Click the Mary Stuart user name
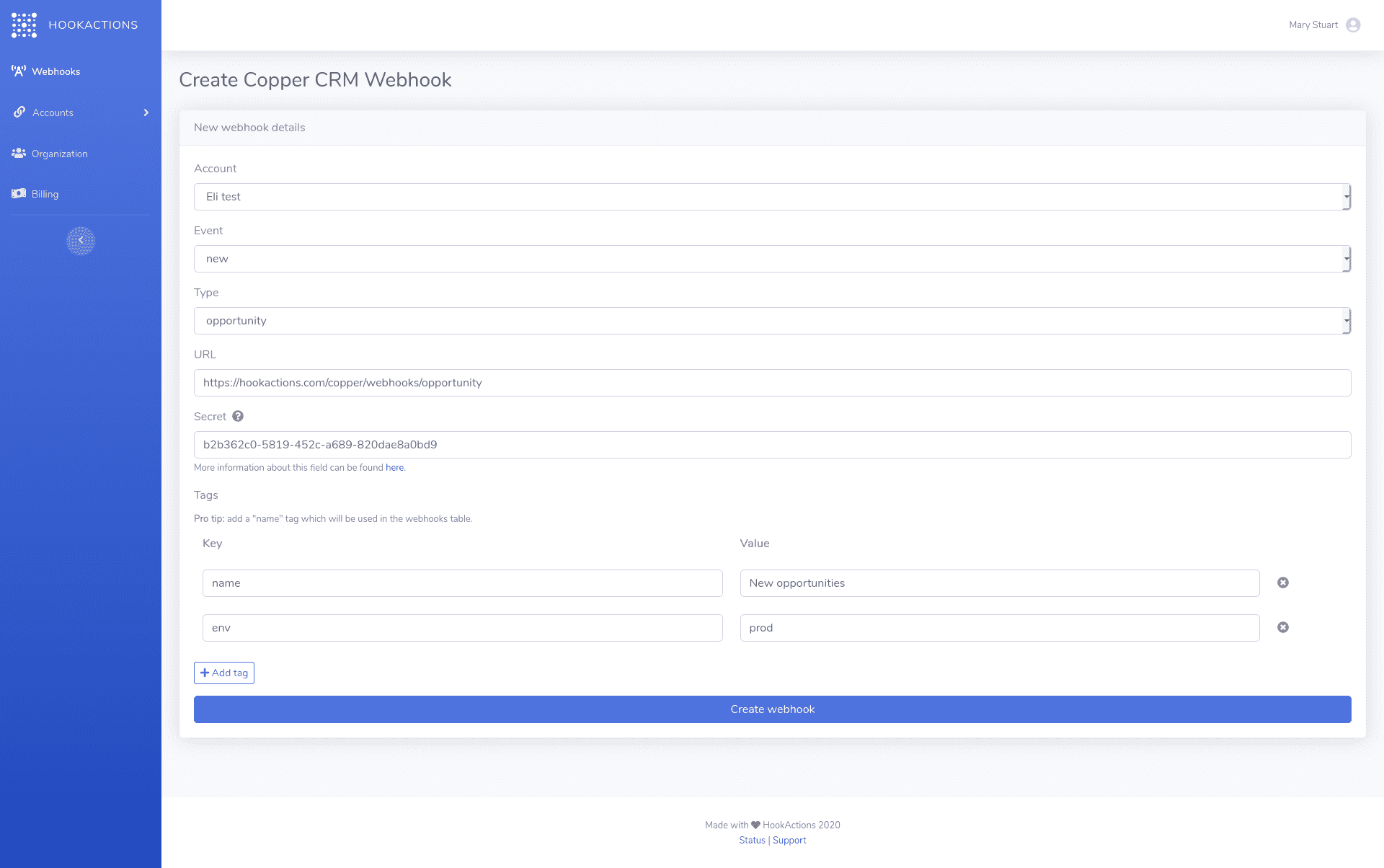Viewport: 1384px width, 868px height. 1313,25
